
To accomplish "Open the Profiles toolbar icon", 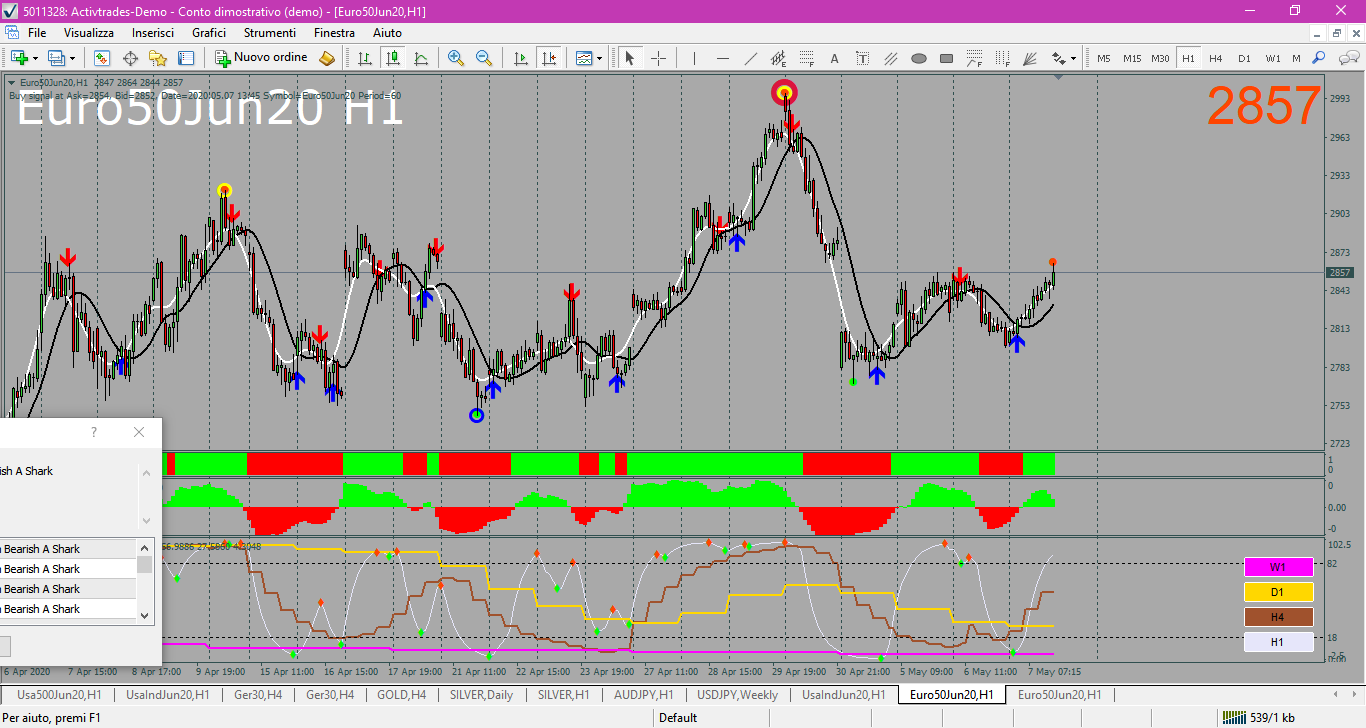I will 57,58.
